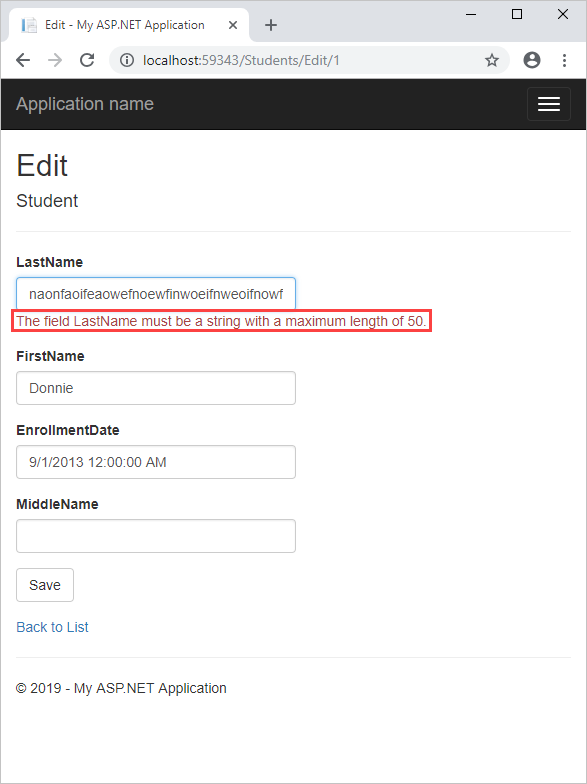587x784 pixels.
Task: Click the empty MiddleName field
Action: [x=156, y=536]
